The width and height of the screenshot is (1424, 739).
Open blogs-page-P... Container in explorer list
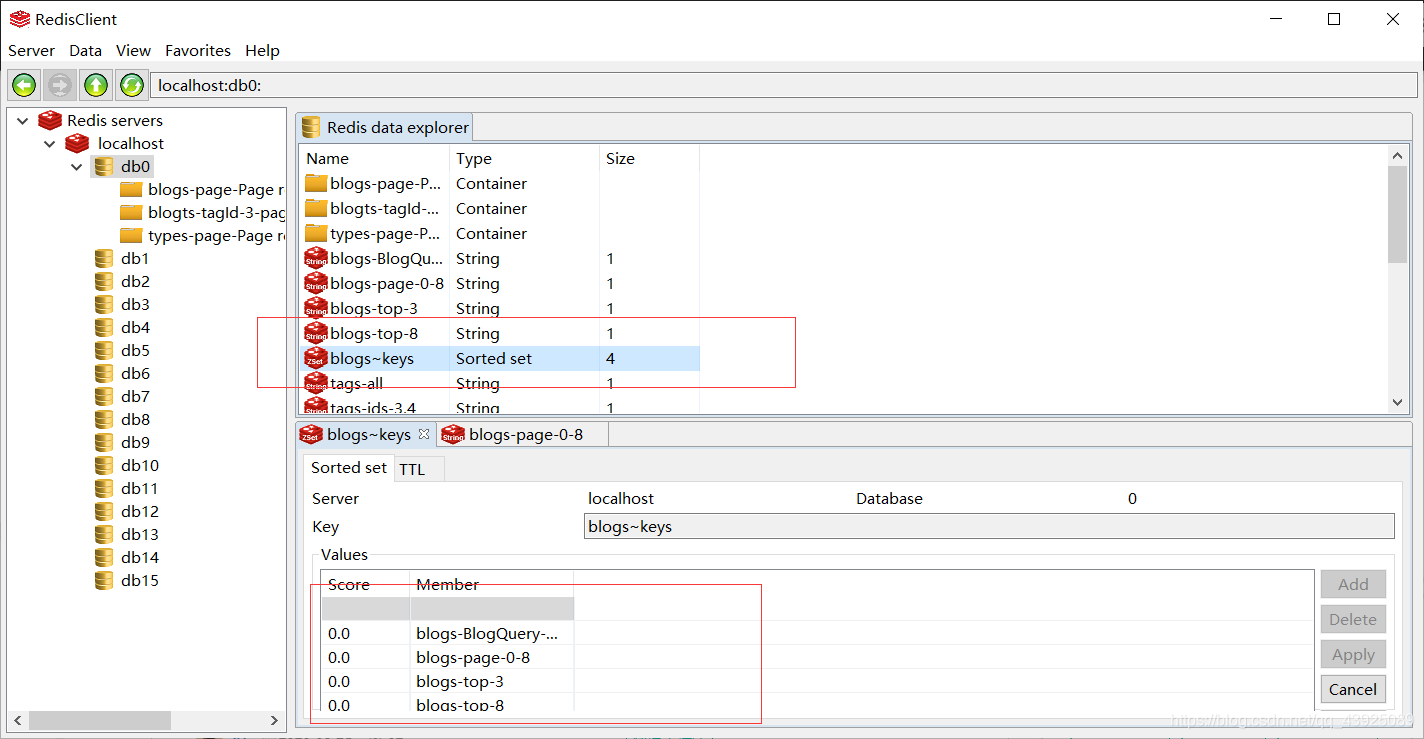(x=500, y=184)
